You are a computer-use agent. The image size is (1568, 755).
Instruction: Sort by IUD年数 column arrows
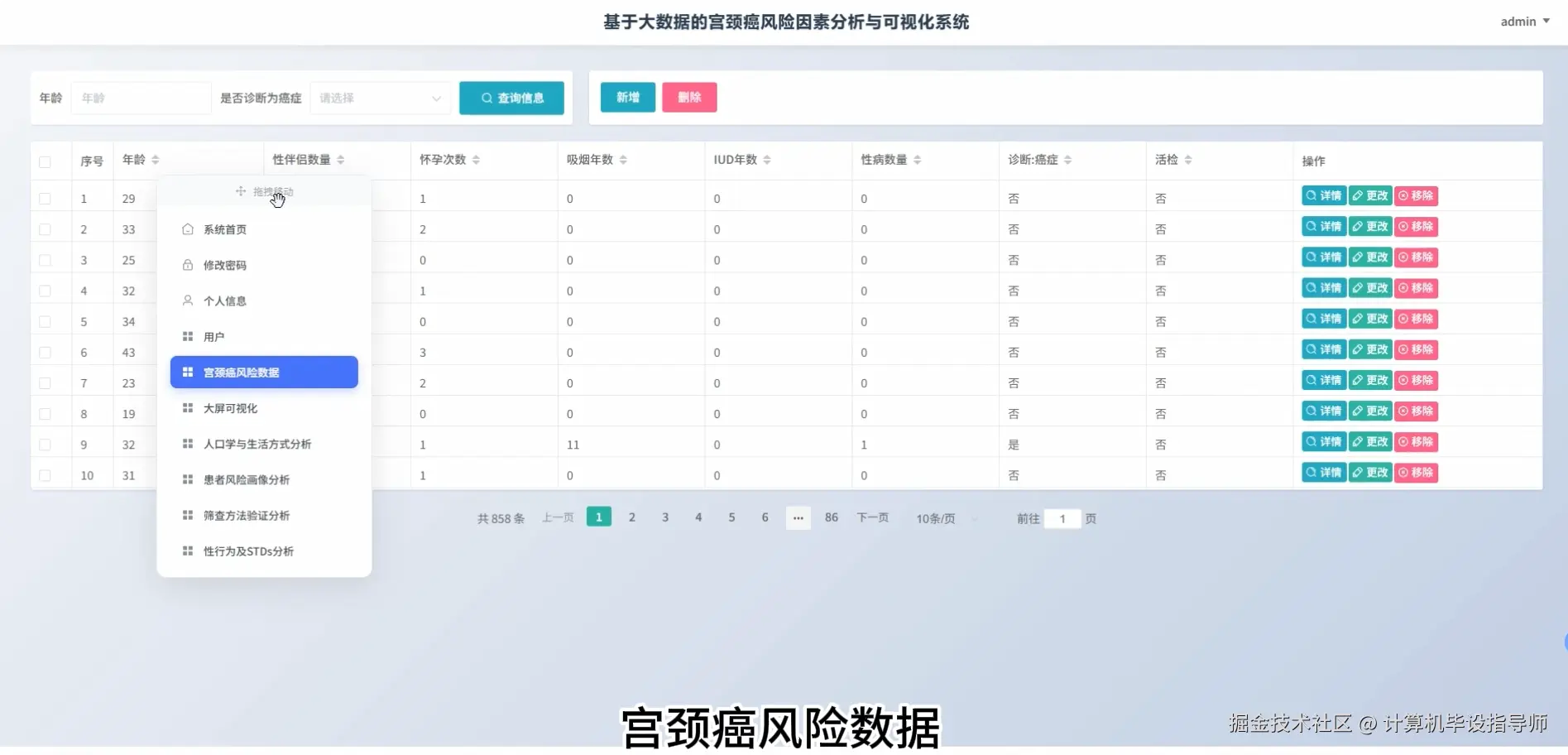[767, 160]
